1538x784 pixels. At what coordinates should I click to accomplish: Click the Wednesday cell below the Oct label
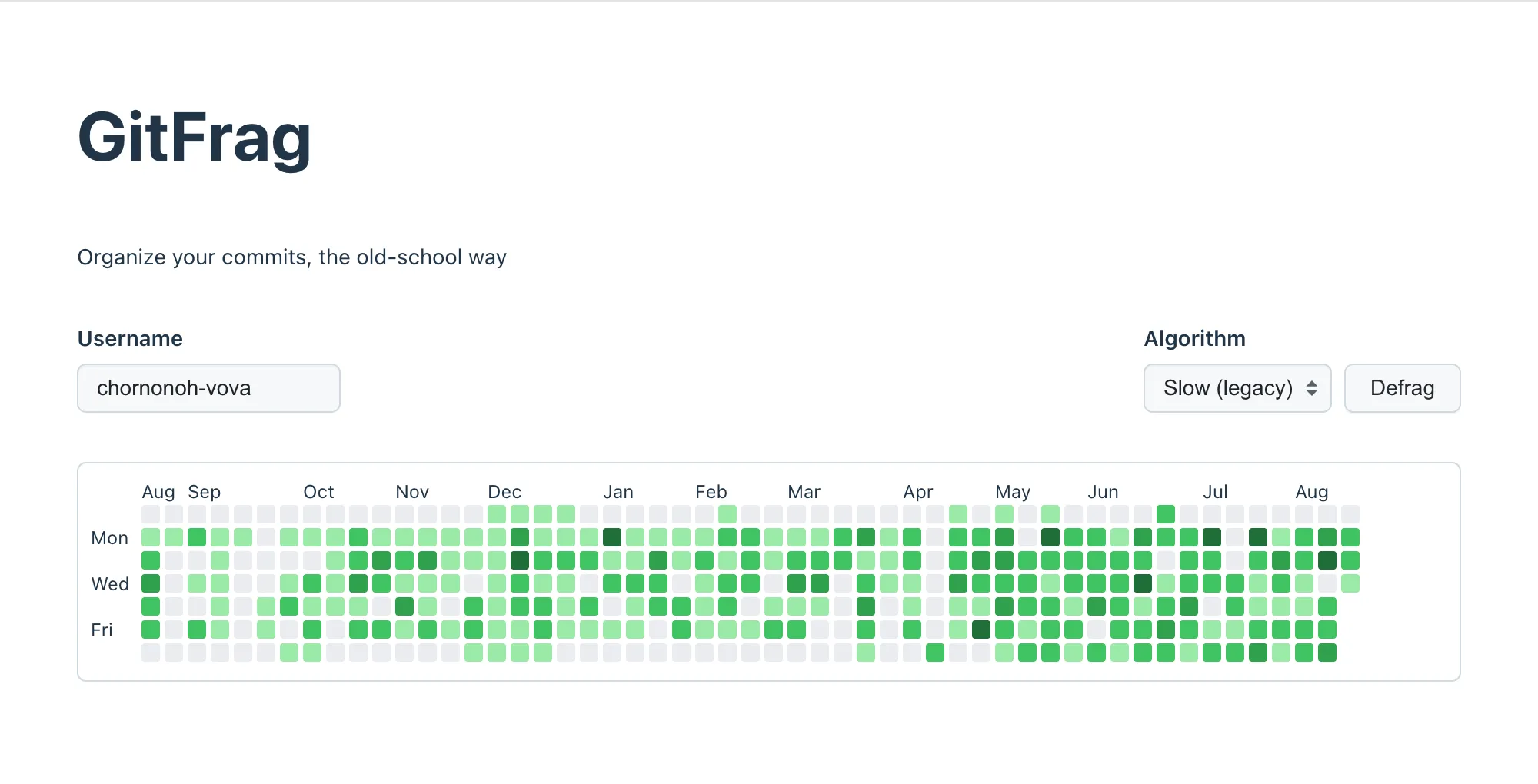tap(312, 583)
